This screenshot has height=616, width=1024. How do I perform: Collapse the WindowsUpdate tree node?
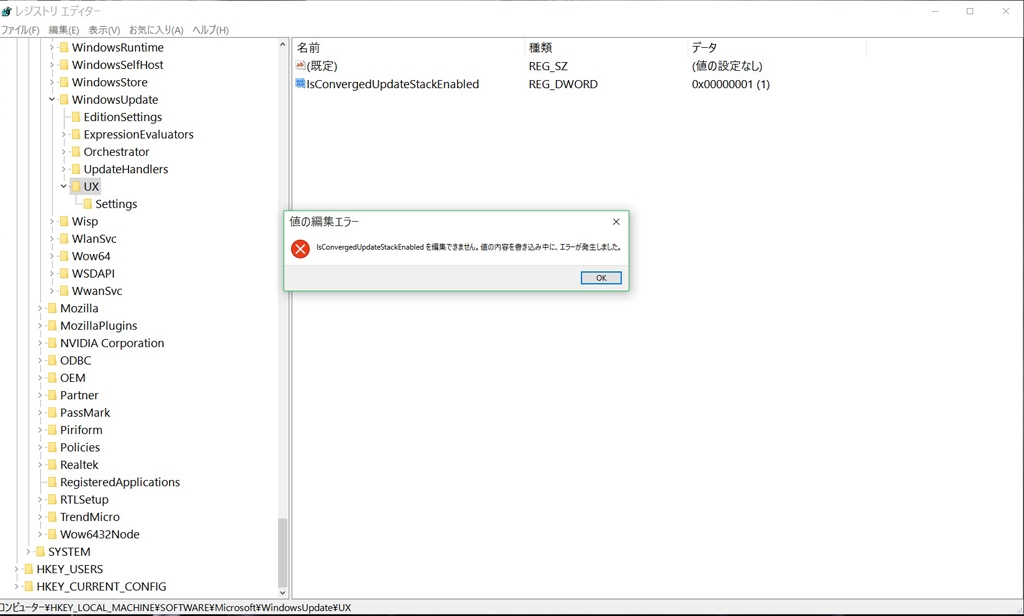tap(52, 99)
